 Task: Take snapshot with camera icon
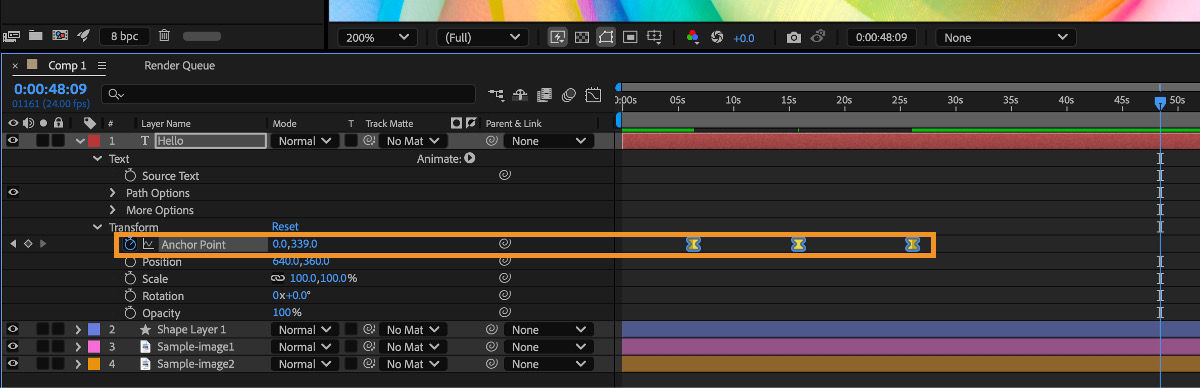793,37
